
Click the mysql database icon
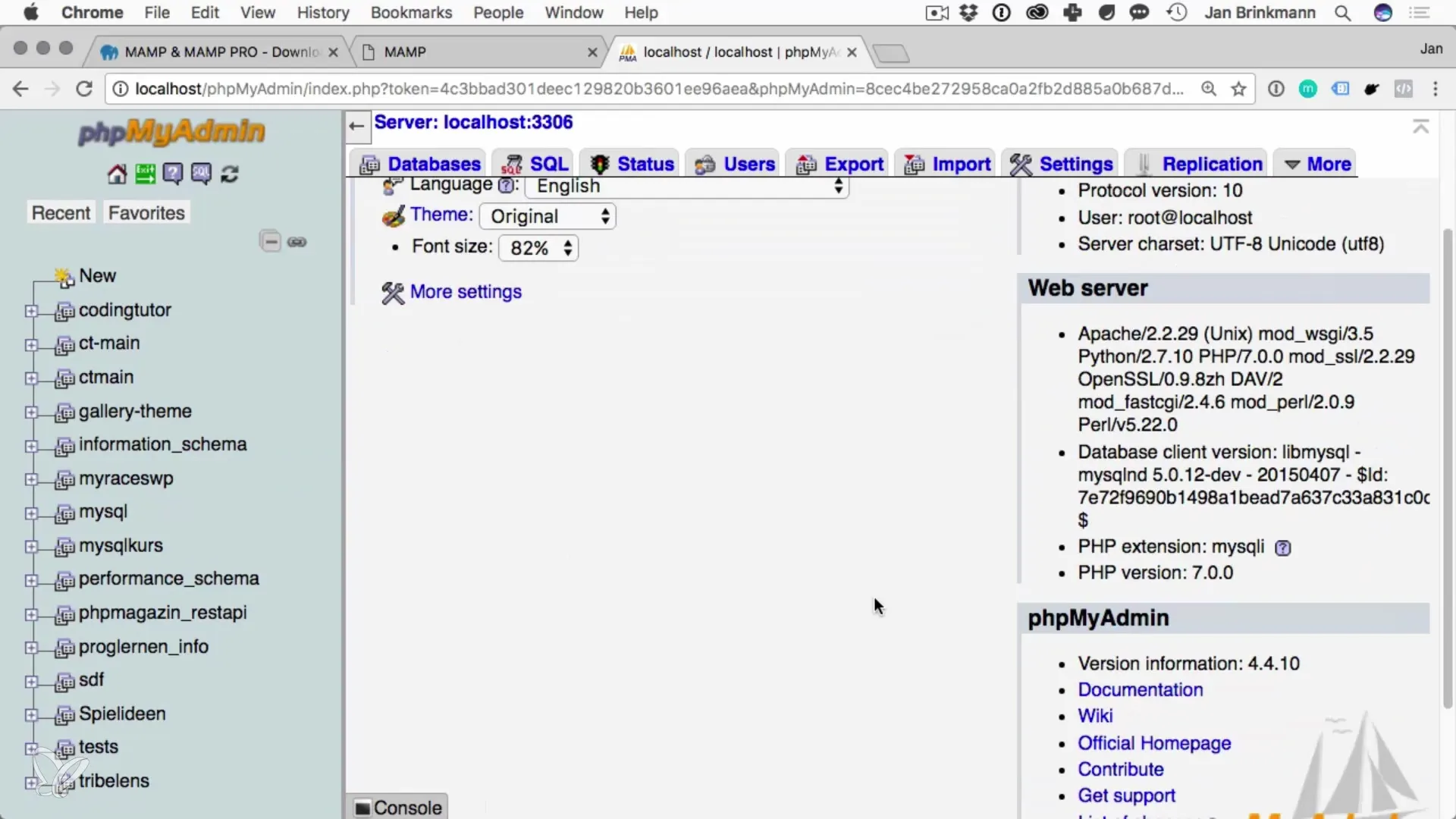[x=65, y=513]
